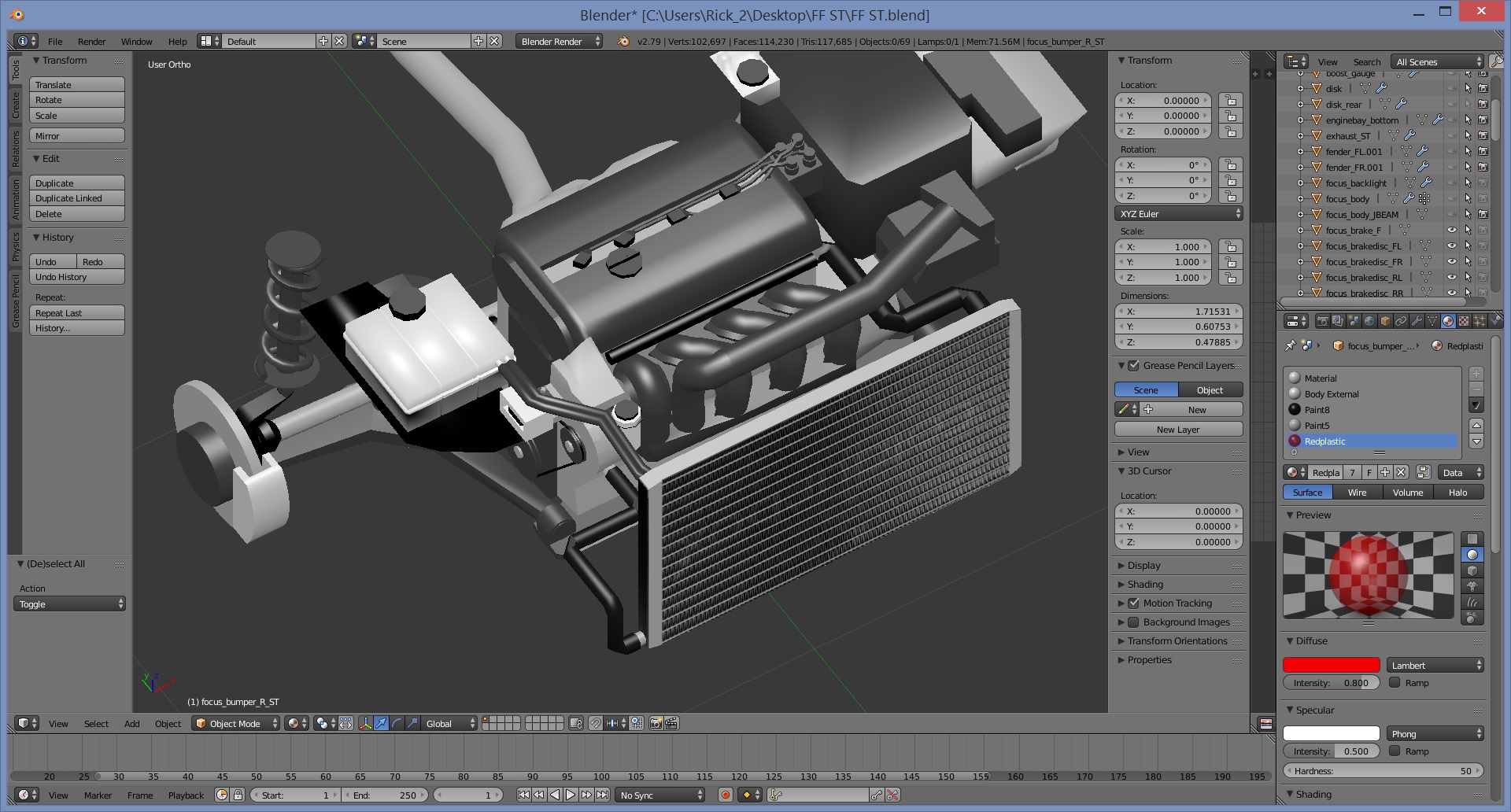The height and width of the screenshot is (812, 1511).
Task: Toggle the Grease Pencil Layers checkbox
Action: coord(1134,366)
